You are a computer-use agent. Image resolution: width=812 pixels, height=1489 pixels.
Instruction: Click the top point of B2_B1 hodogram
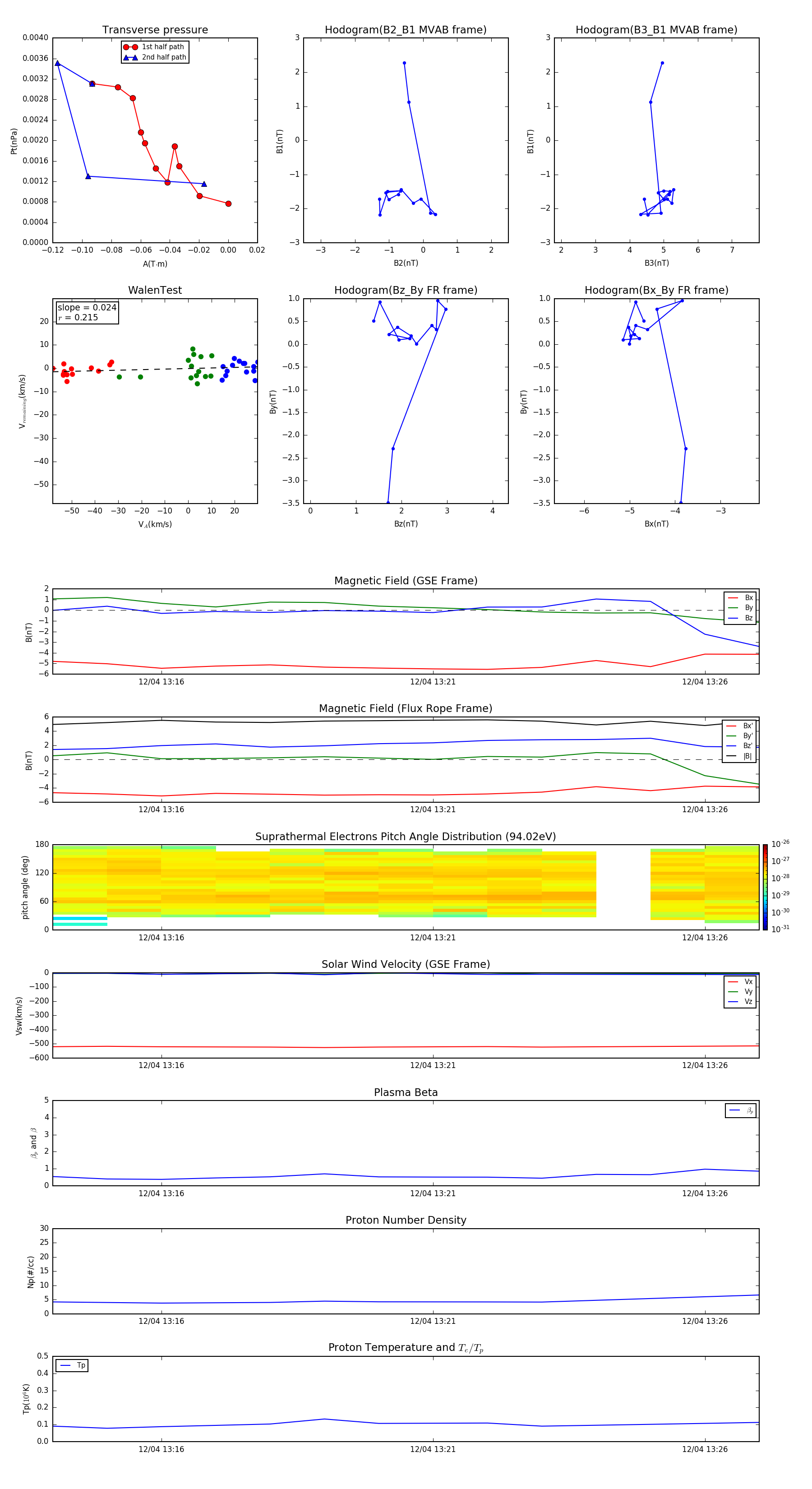(404, 63)
